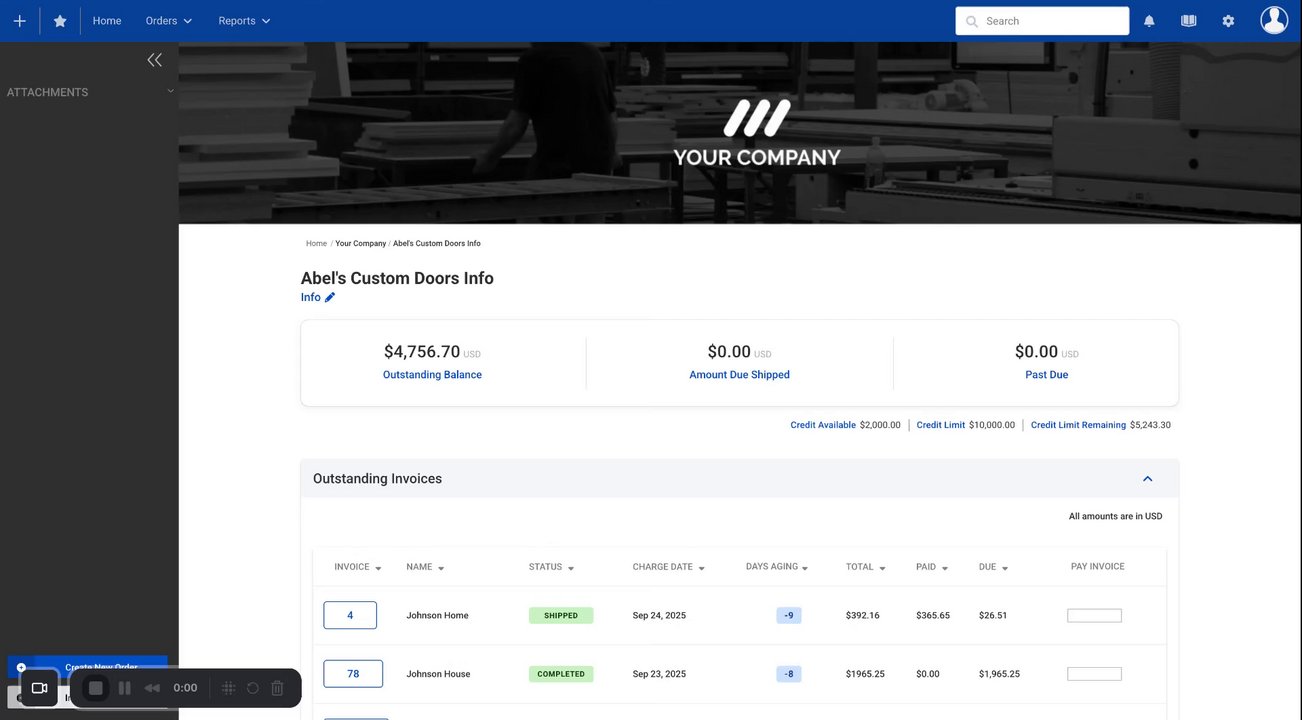
Task: Click Create New Order button
Action: point(87,667)
